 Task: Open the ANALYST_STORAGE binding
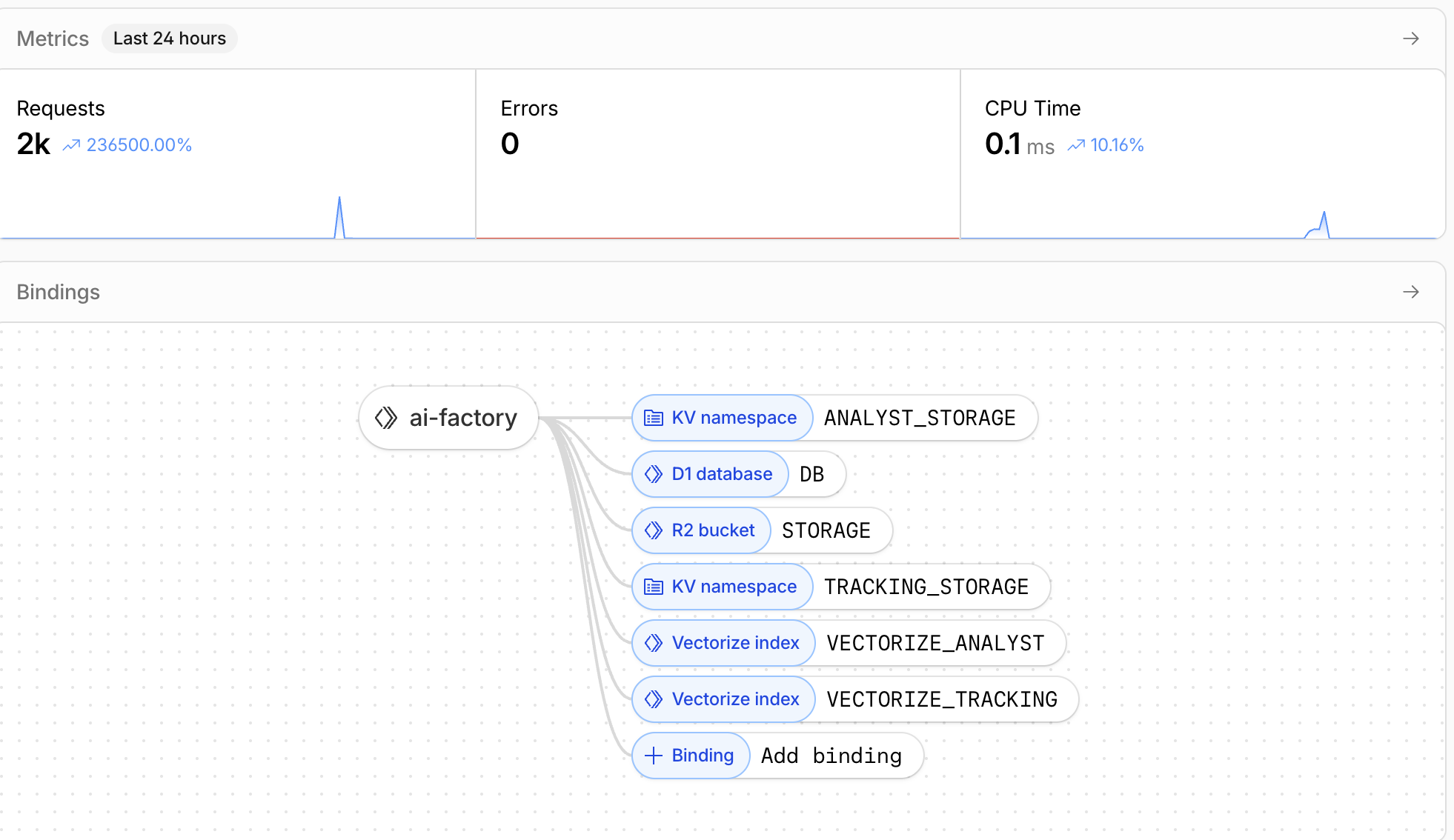point(919,418)
